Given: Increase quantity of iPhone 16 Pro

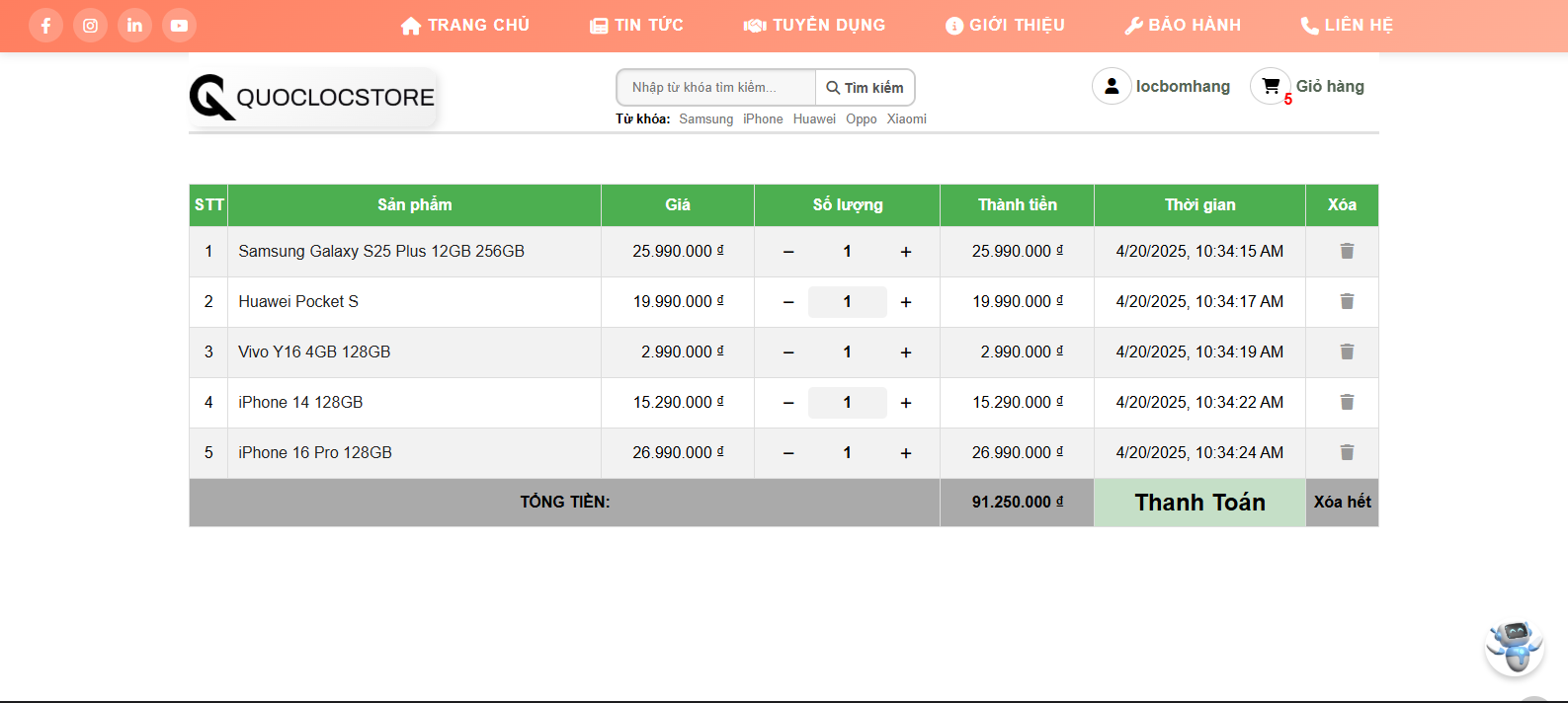Looking at the screenshot, I should 906,453.
